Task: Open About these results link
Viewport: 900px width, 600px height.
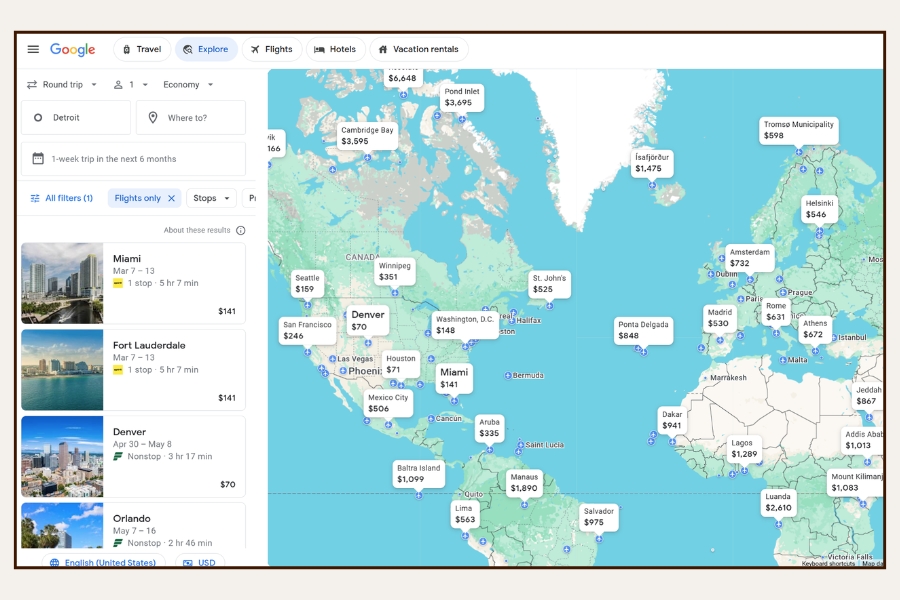Action: coord(197,230)
